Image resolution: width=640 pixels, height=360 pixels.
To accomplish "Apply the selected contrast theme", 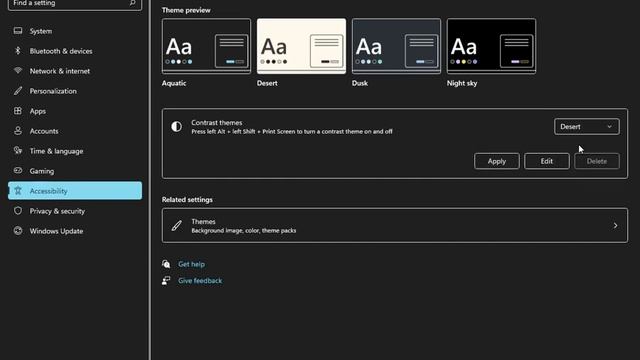I will tap(497, 161).
